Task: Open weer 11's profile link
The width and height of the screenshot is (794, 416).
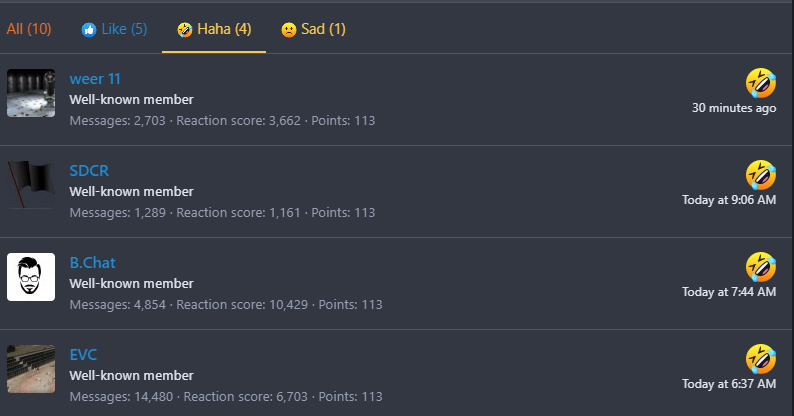Action: click(95, 79)
